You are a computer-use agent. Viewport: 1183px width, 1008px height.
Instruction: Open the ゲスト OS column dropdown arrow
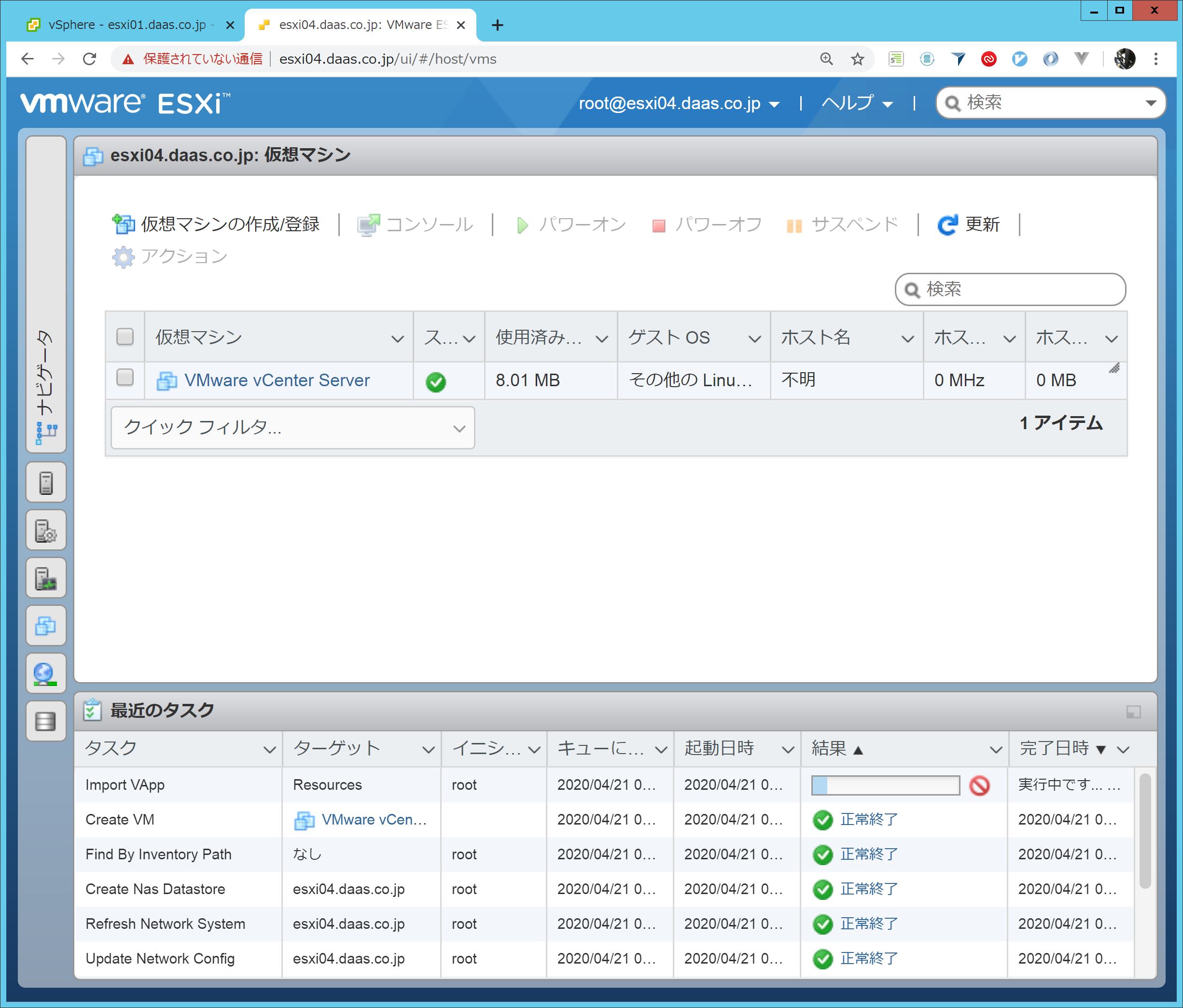[755, 339]
